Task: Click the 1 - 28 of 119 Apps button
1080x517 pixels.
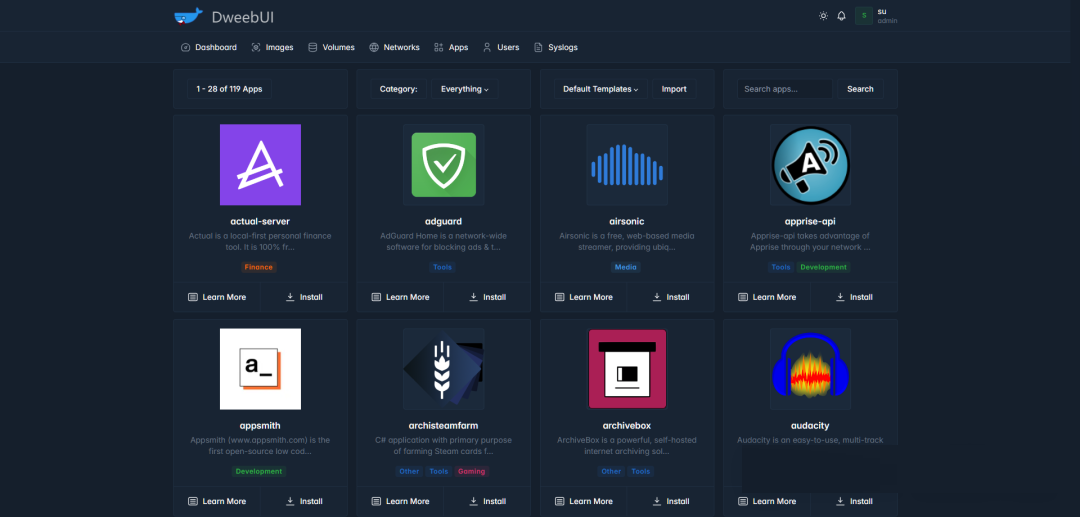Action: 229,89
